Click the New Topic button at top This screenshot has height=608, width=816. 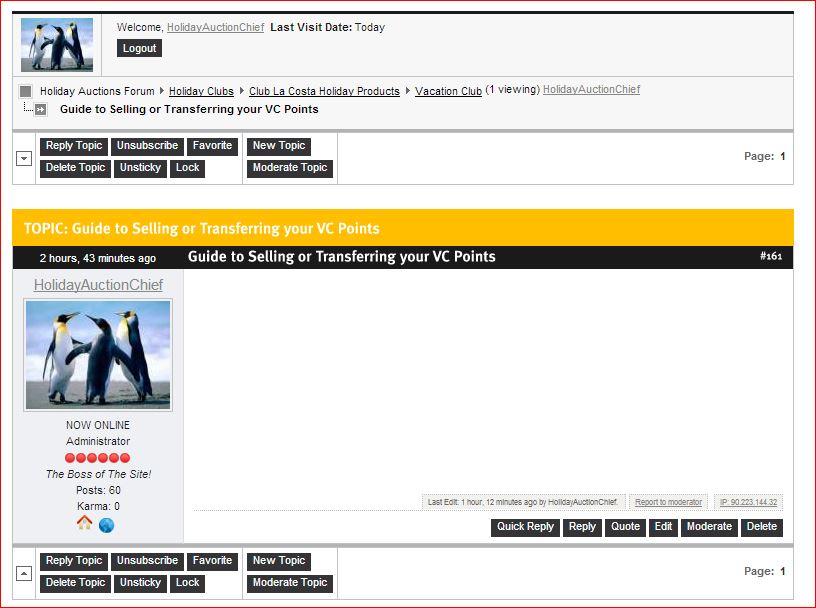pos(279,146)
